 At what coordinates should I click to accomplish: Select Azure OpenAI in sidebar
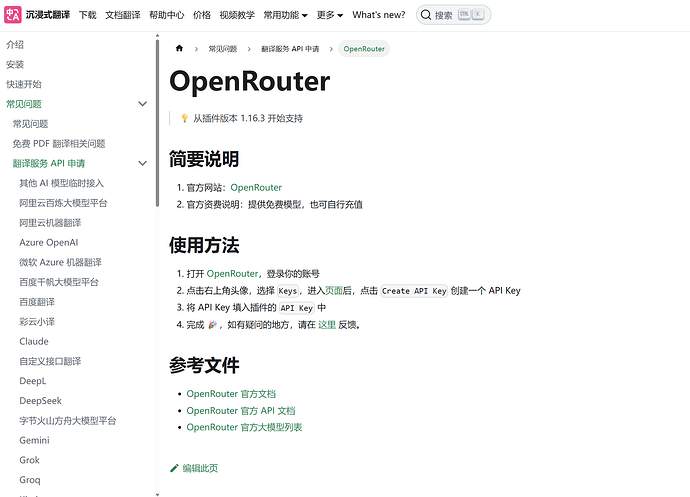click(49, 243)
